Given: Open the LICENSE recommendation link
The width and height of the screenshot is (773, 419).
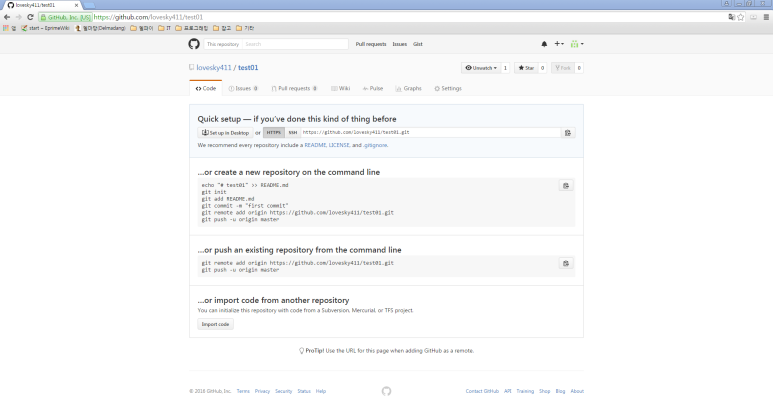Looking at the screenshot, I should click(339, 145).
